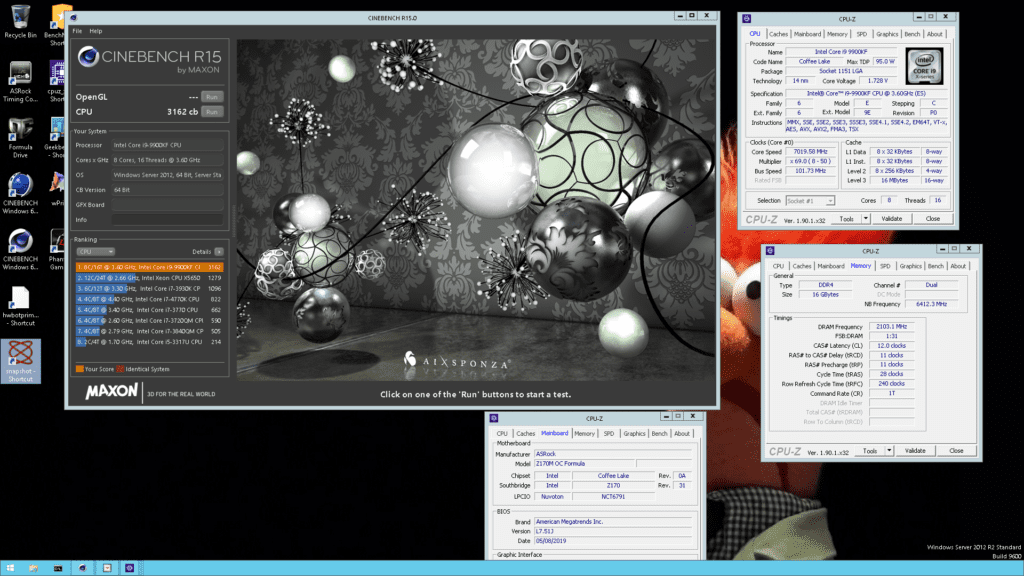Click the Info input field in Cinebench
This screenshot has width=1024, height=576.
(x=167, y=220)
